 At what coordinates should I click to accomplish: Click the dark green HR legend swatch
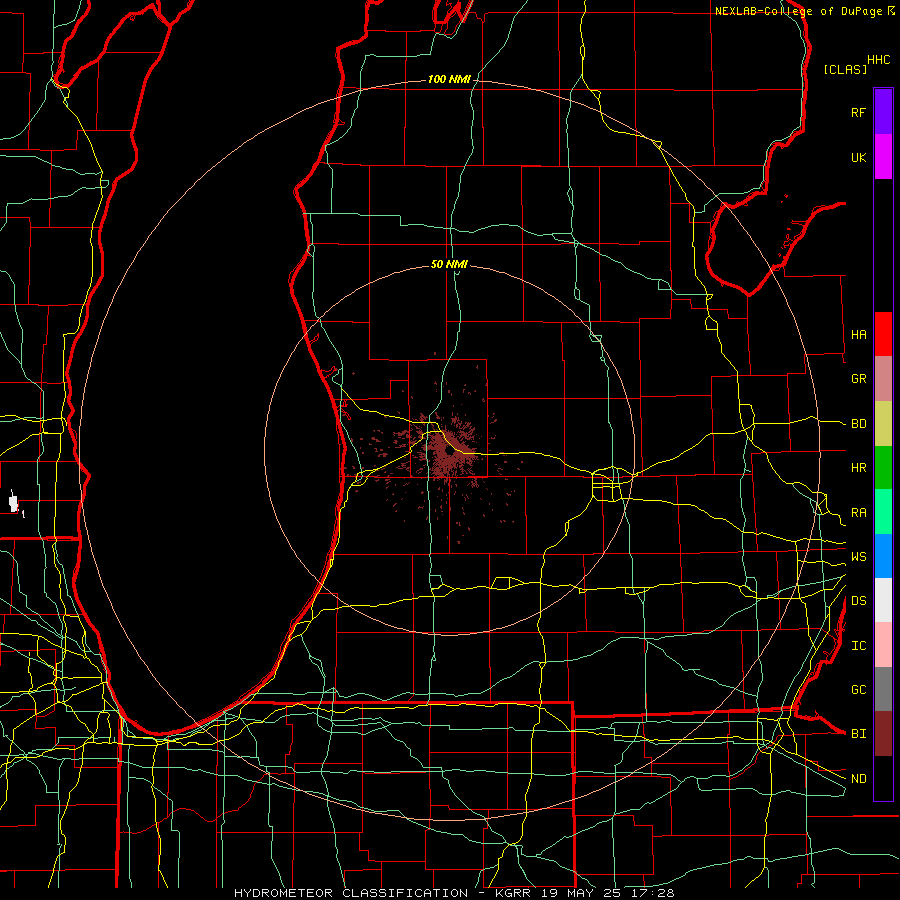883,467
